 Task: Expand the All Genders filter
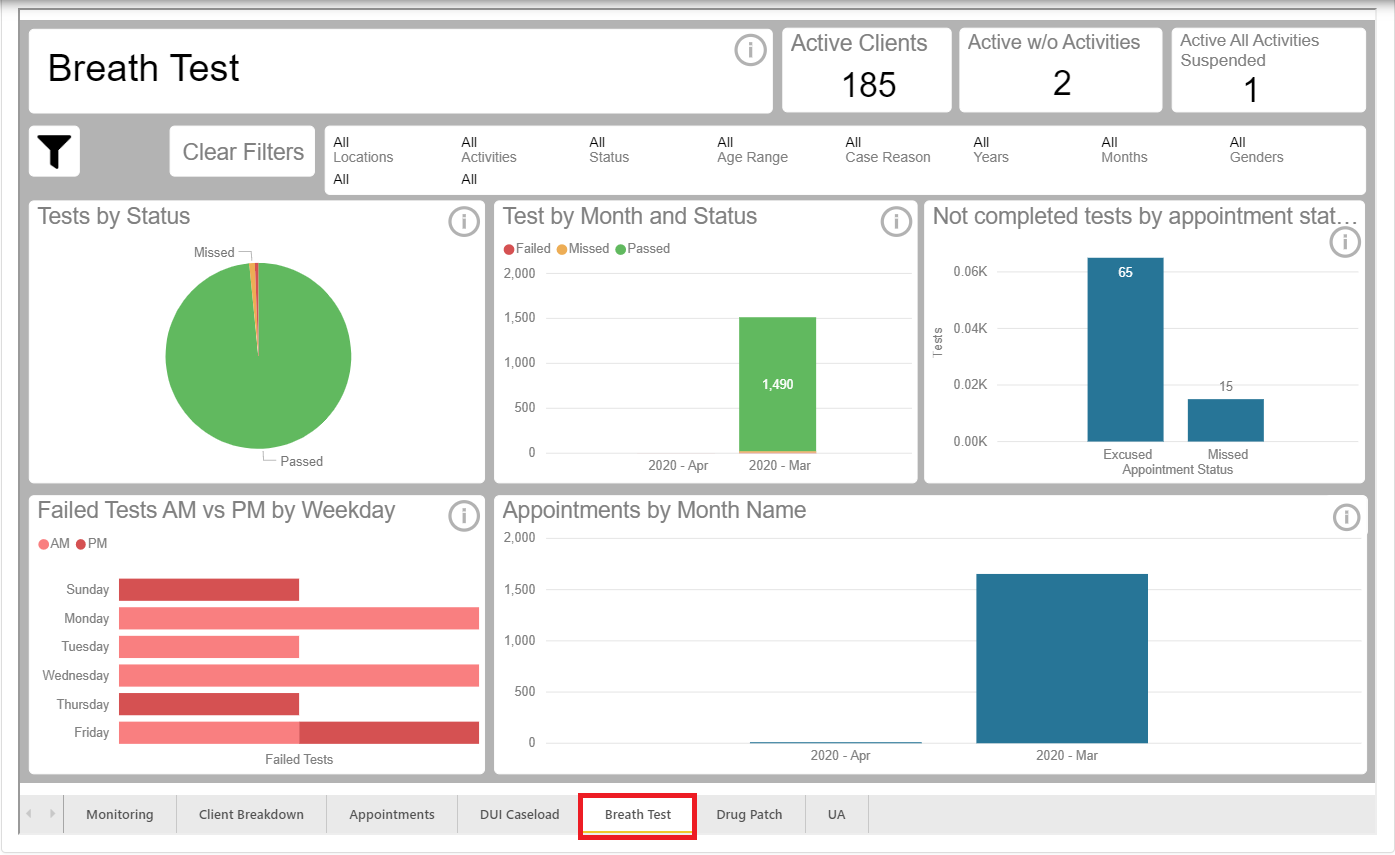pyautogui.click(x=1256, y=150)
